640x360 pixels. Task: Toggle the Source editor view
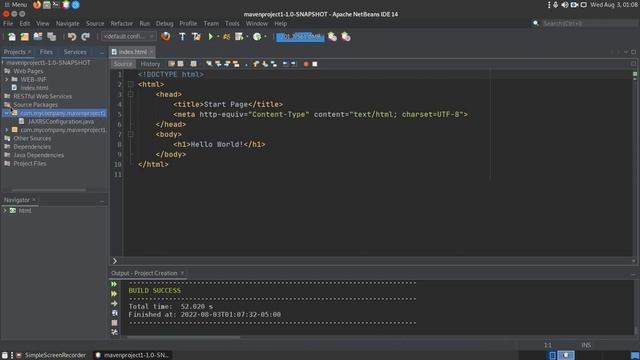point(123,64)
